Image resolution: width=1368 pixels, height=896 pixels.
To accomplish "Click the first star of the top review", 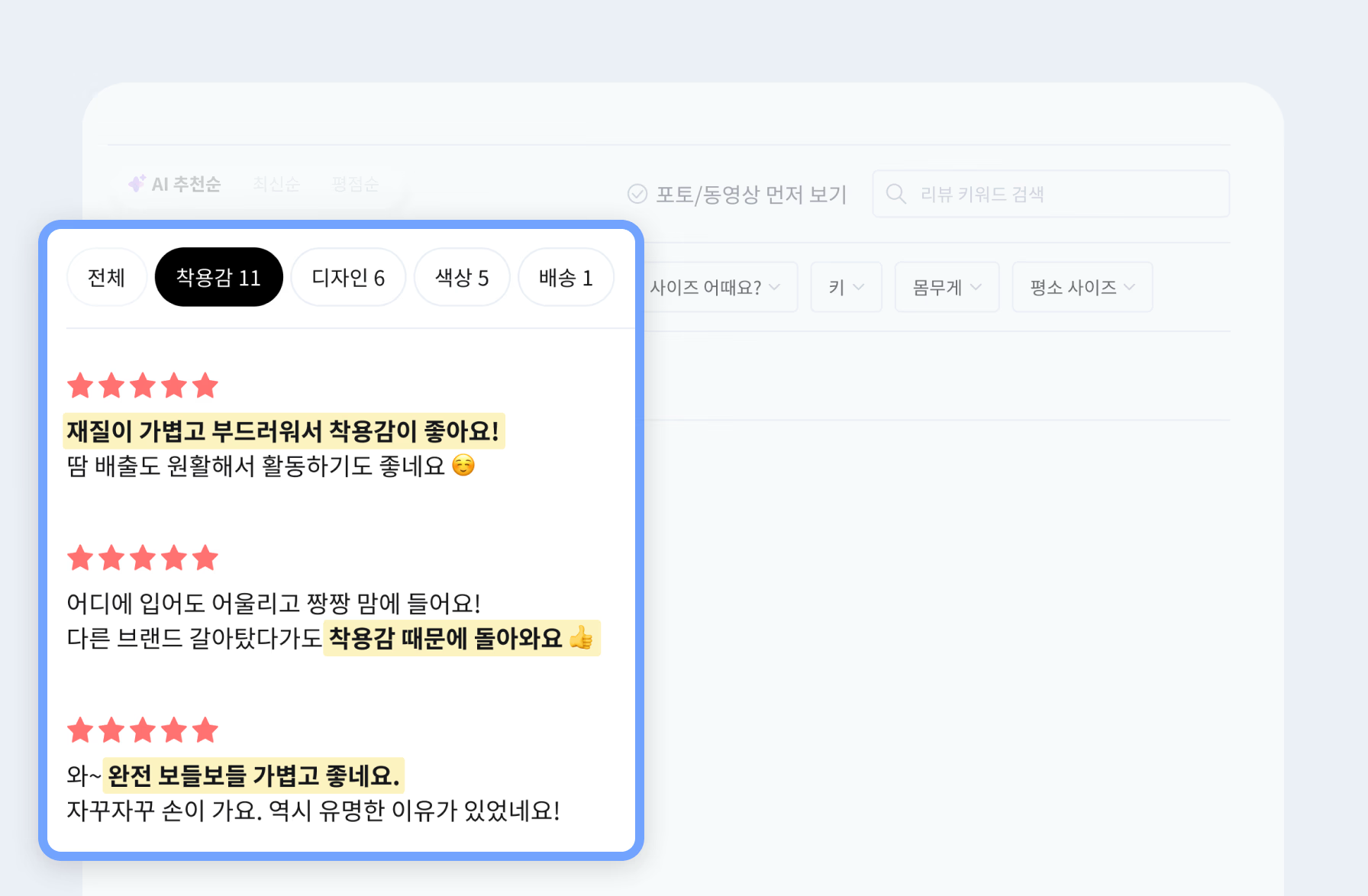I will click(x=80, y=385).
